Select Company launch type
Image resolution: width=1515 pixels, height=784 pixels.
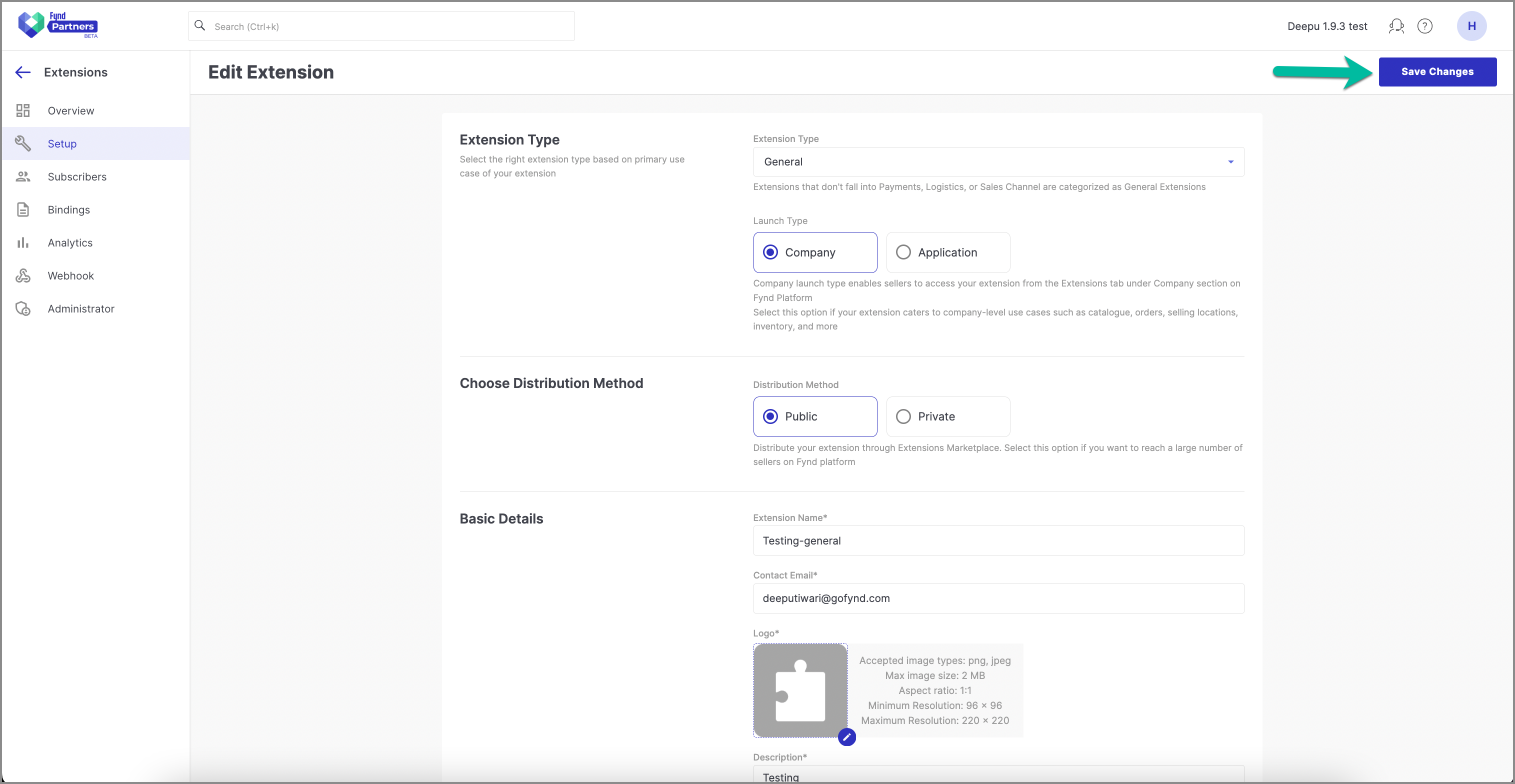pos(815,252)
